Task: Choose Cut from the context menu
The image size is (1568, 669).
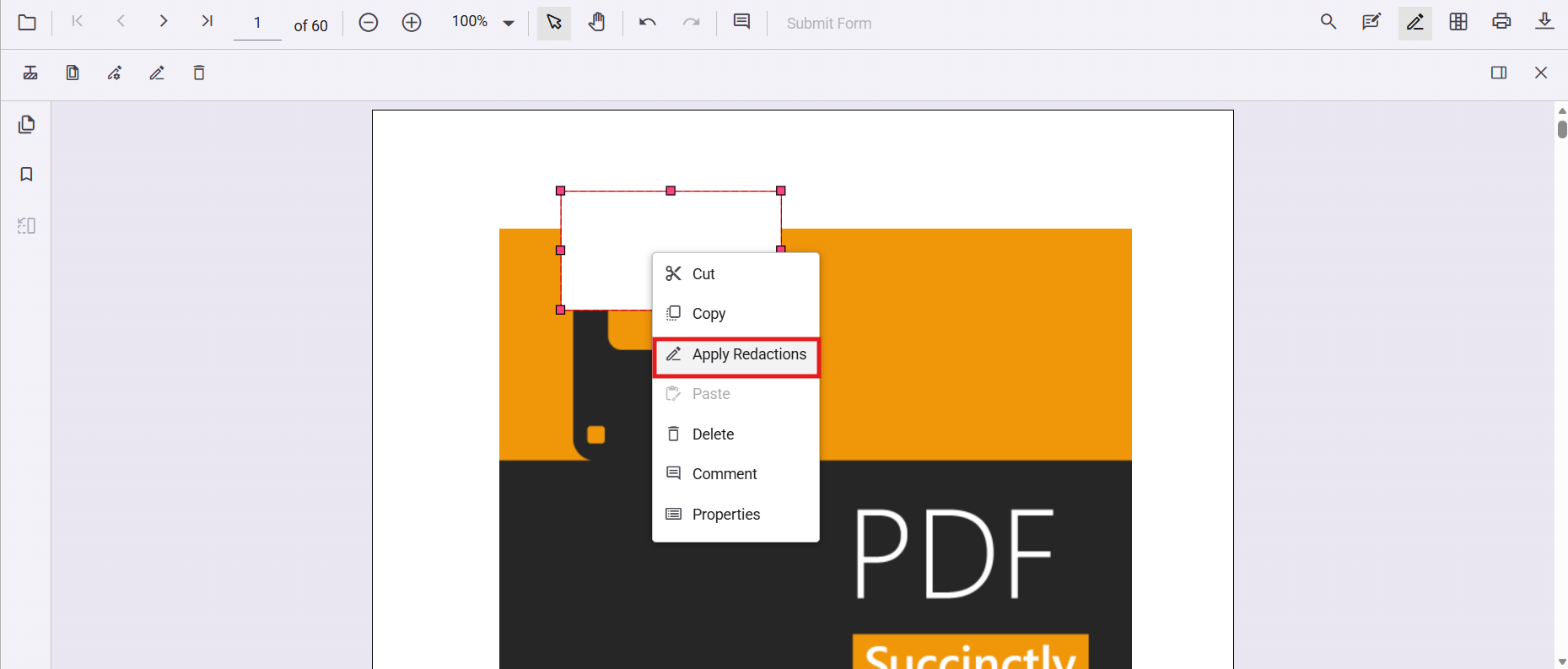Action: (x=736, y=273)
